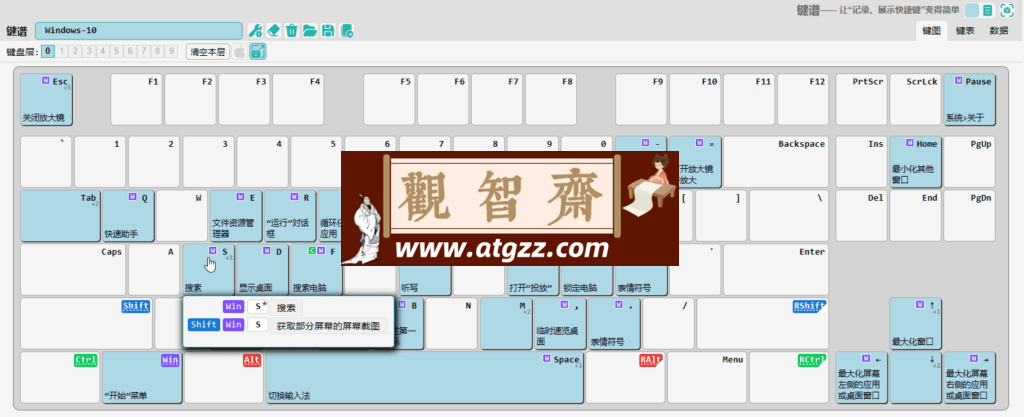
Task: Click the RShift key
Action: point(763,324)
